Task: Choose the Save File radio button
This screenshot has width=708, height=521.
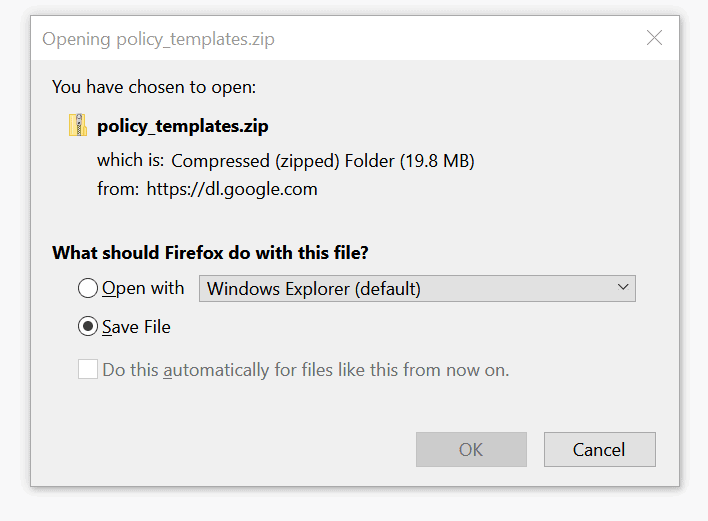Action: coord(88,327)
